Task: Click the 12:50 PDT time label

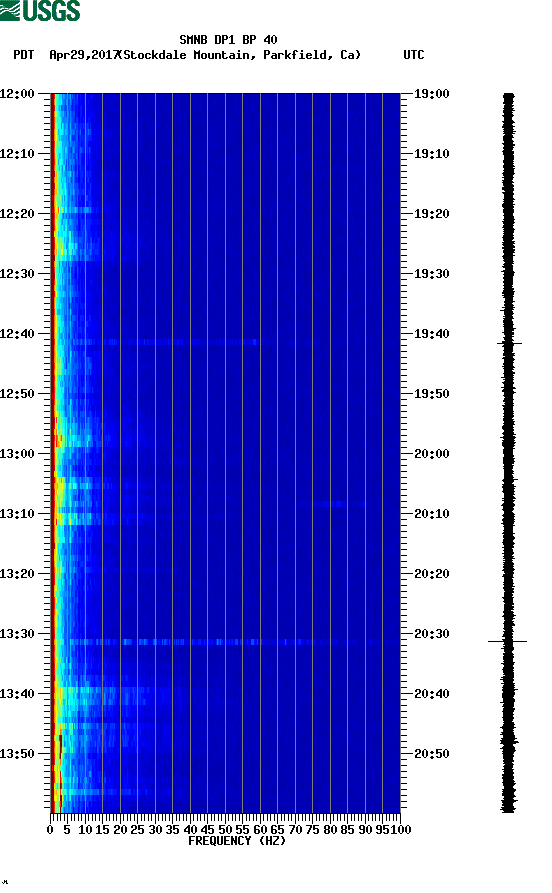Action: pos(18,394)
